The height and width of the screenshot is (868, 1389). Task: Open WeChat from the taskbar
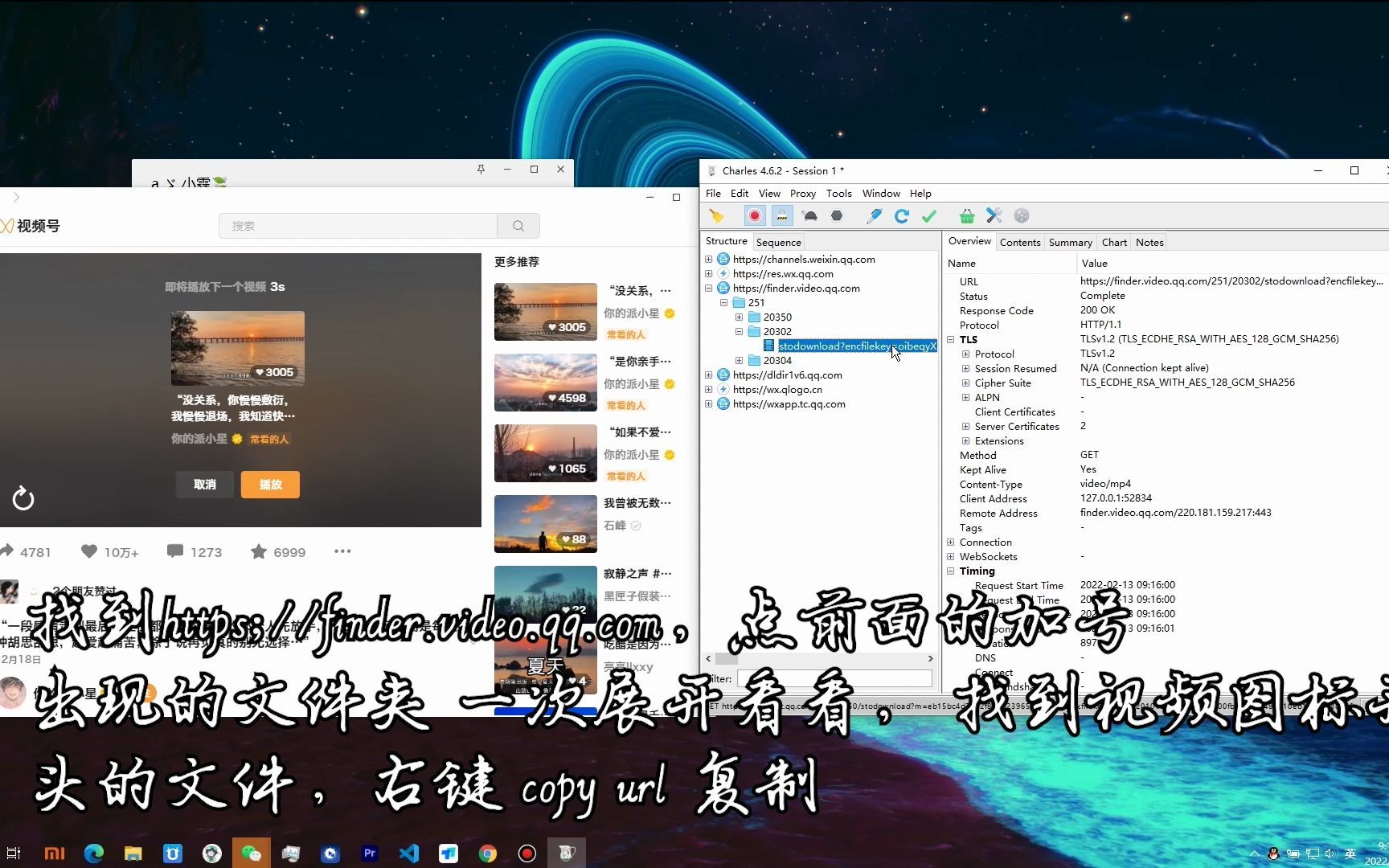point(251,854)
